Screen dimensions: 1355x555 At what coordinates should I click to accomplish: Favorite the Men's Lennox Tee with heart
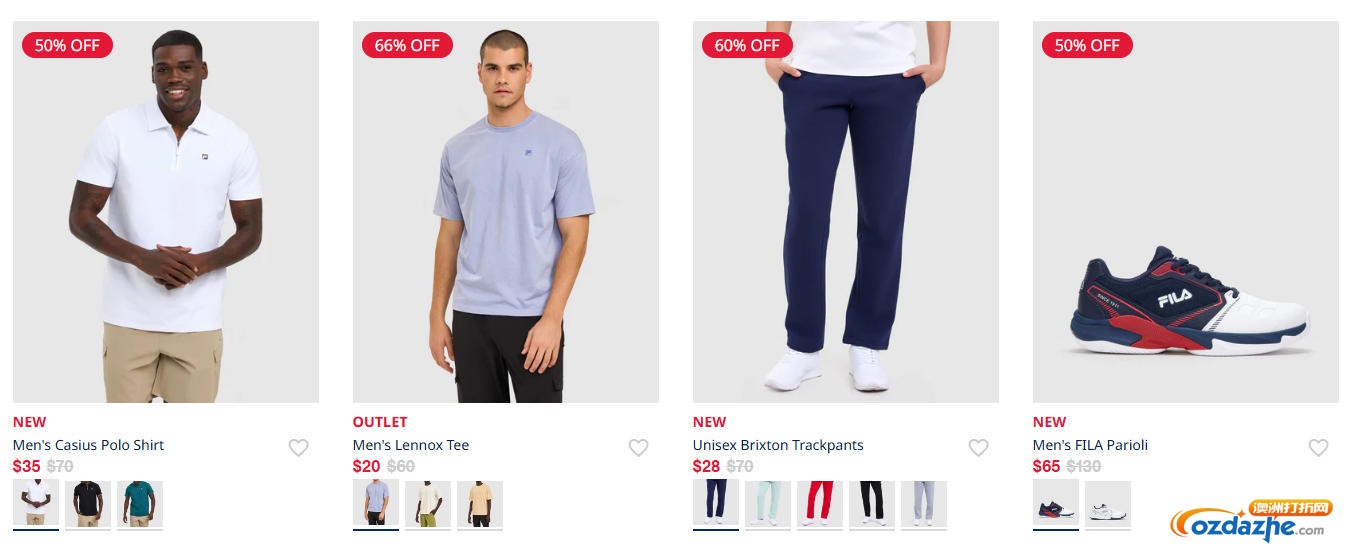[x=638, y=448]
